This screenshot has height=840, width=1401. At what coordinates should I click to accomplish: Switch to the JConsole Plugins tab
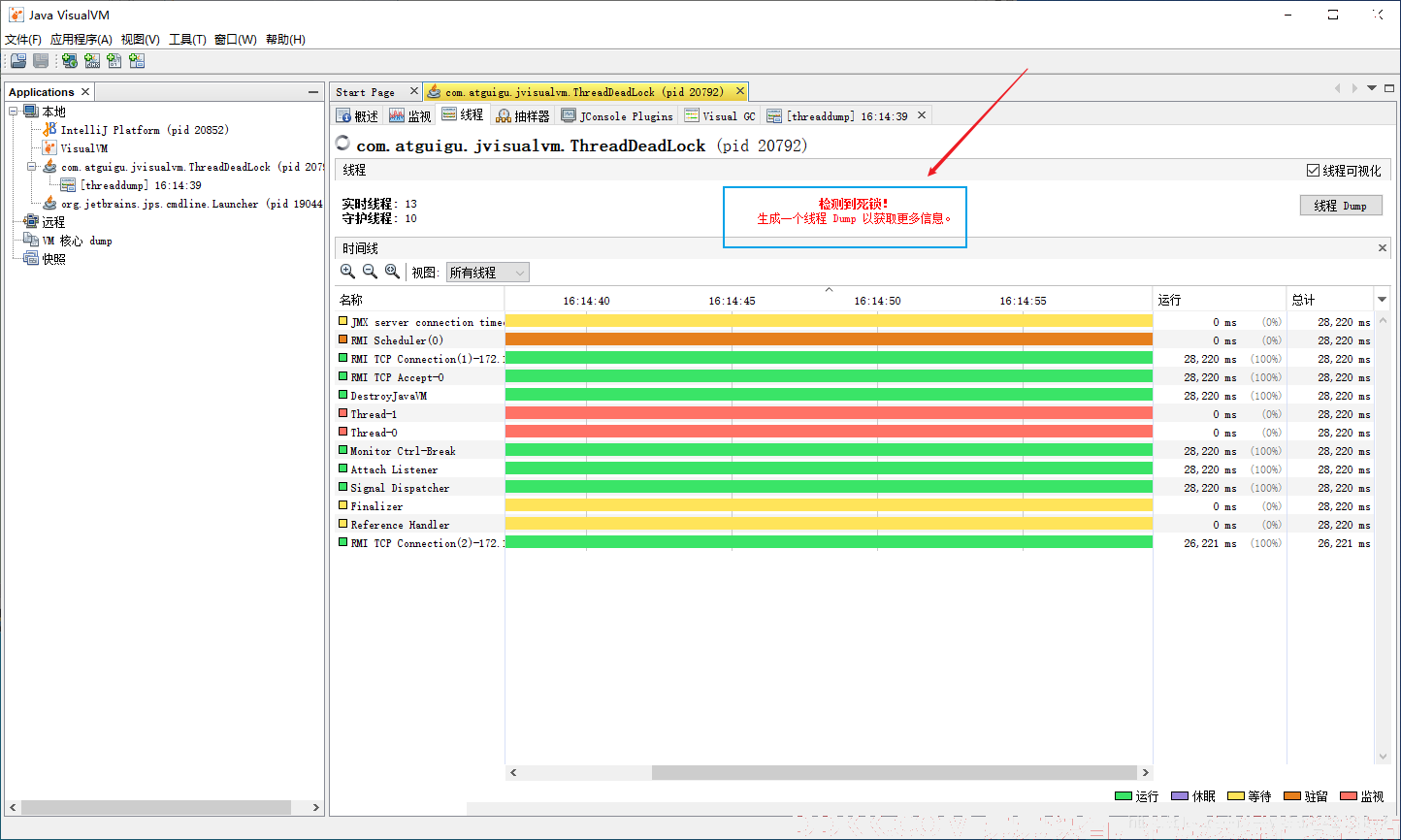(617, 115)
